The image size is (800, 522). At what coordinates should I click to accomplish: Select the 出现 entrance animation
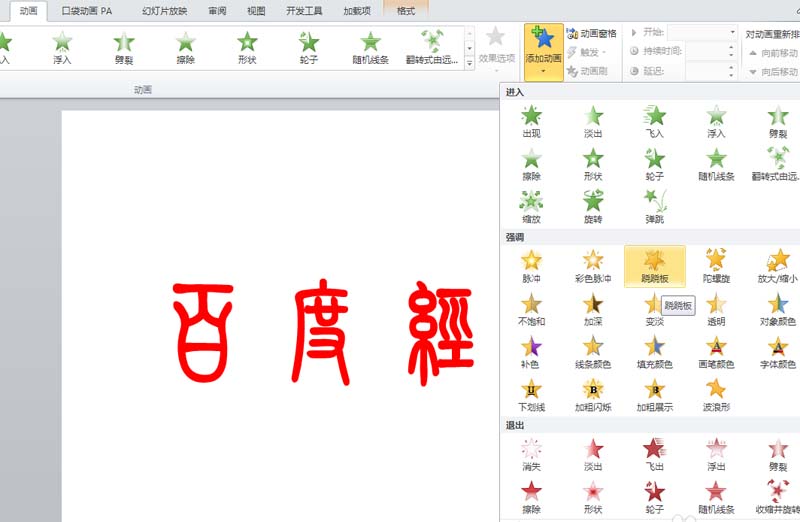point(531,122)
